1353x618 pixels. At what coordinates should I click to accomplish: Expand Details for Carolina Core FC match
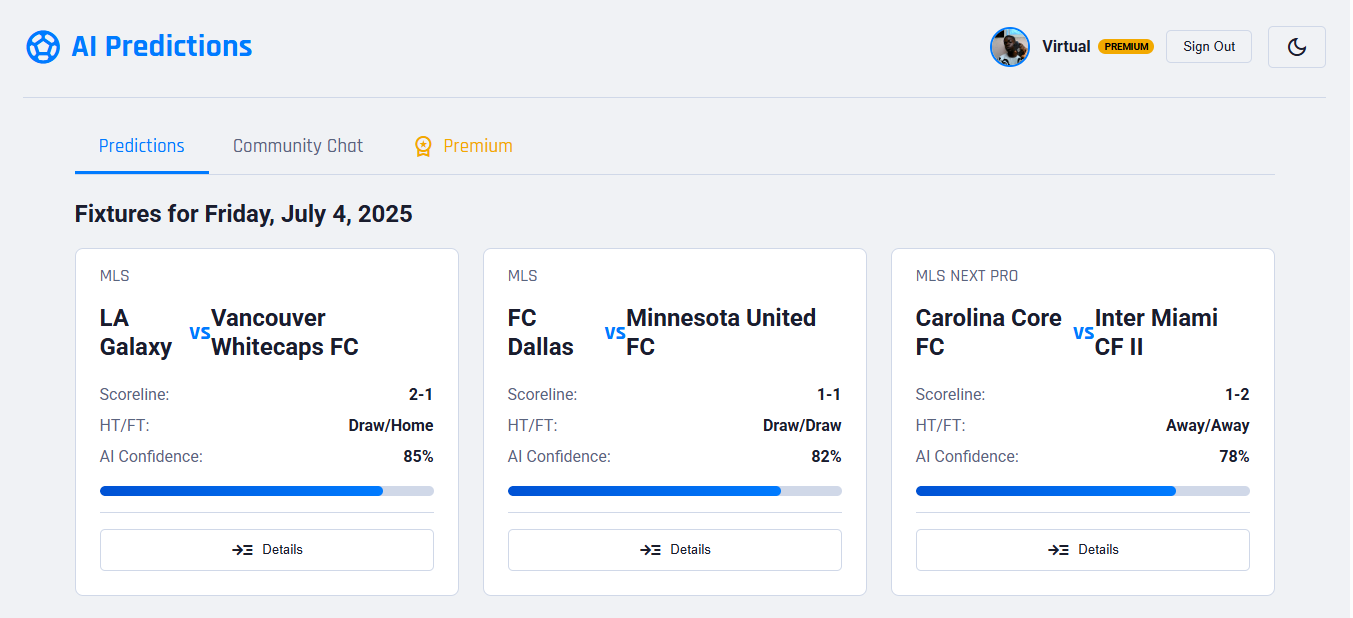[1083, 550]
